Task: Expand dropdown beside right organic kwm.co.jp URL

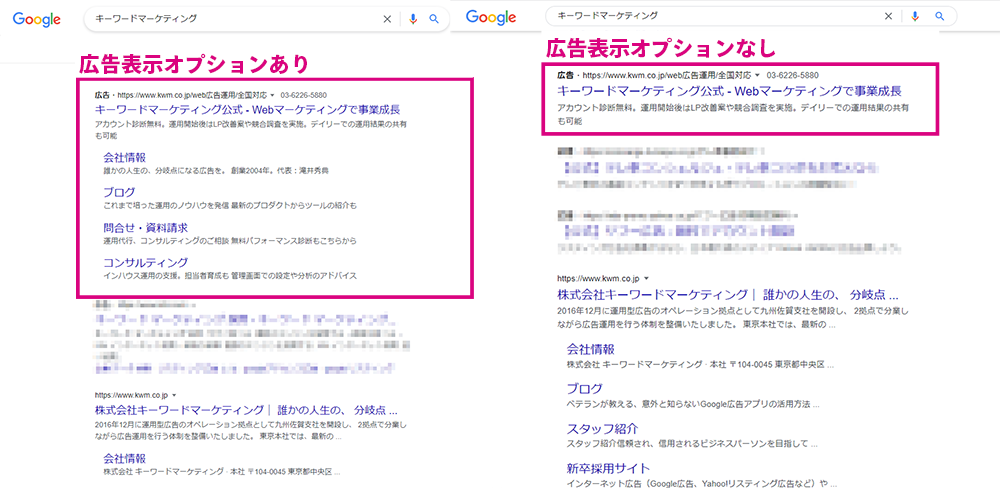Action: 647,279
